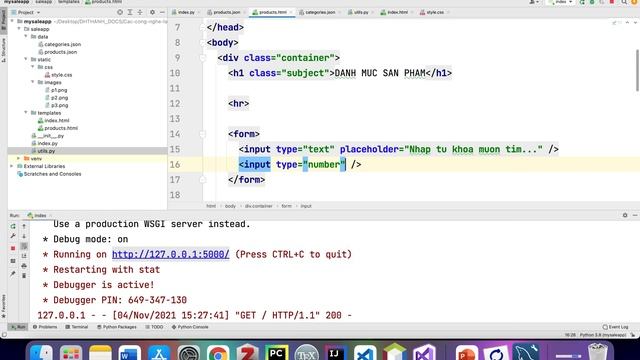Open Chrome from the Dock

click(218, 353)
